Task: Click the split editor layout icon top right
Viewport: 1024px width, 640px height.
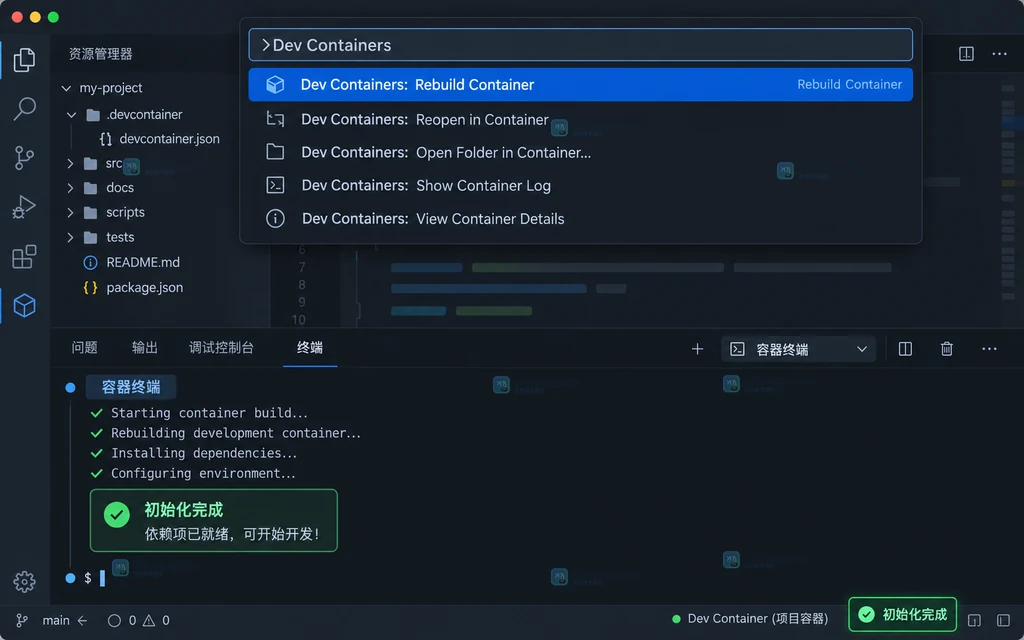Action: click(966, 54)
